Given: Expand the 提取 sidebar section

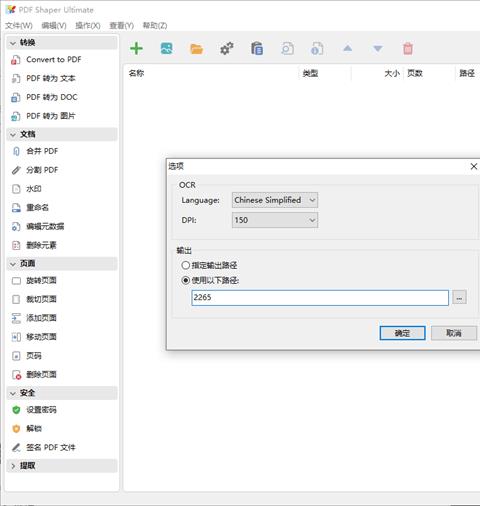Looking at the screenshot, I should click(x=62, y=466).
